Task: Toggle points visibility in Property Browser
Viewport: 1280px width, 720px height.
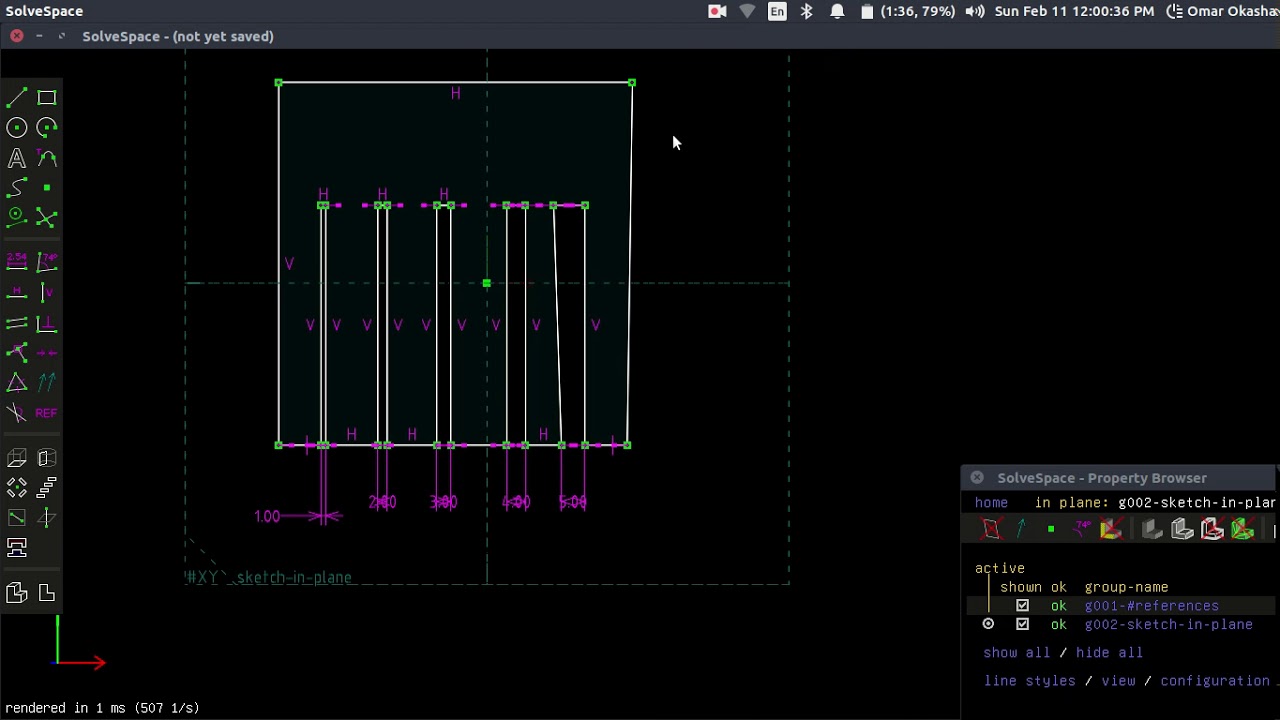Action: [1051, 530]
